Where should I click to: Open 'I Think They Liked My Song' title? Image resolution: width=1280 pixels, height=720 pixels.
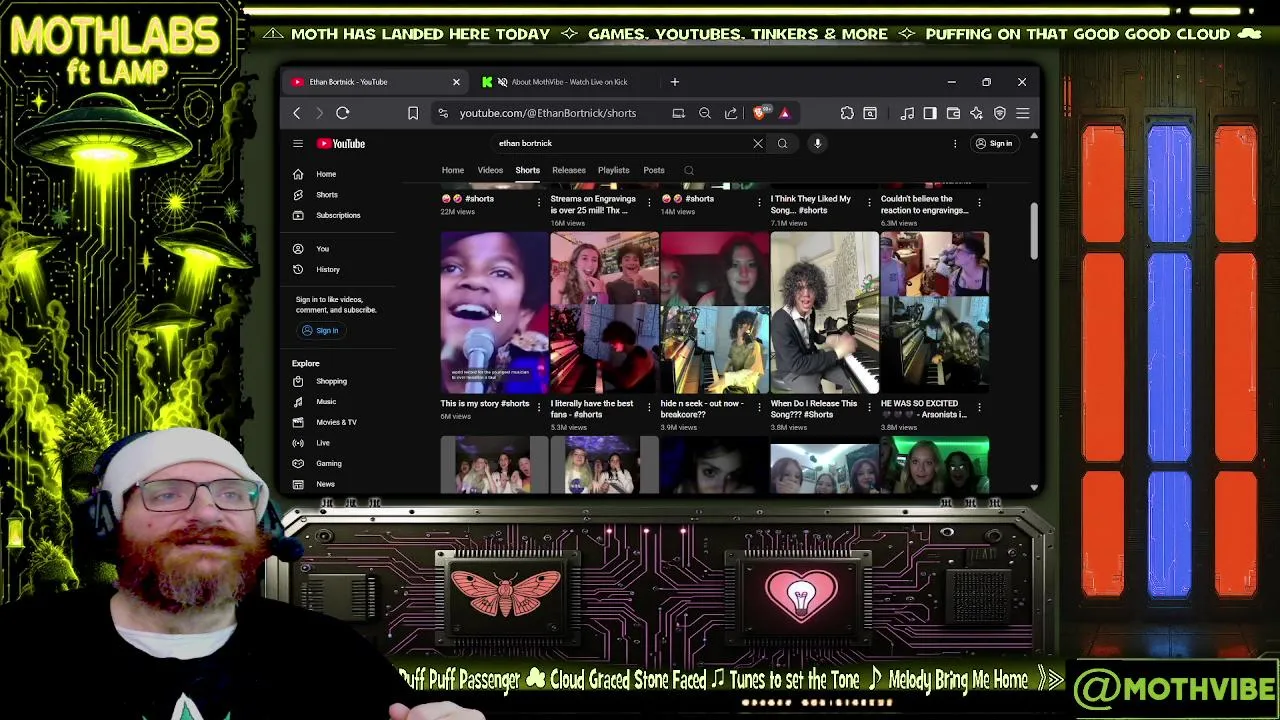810,204
